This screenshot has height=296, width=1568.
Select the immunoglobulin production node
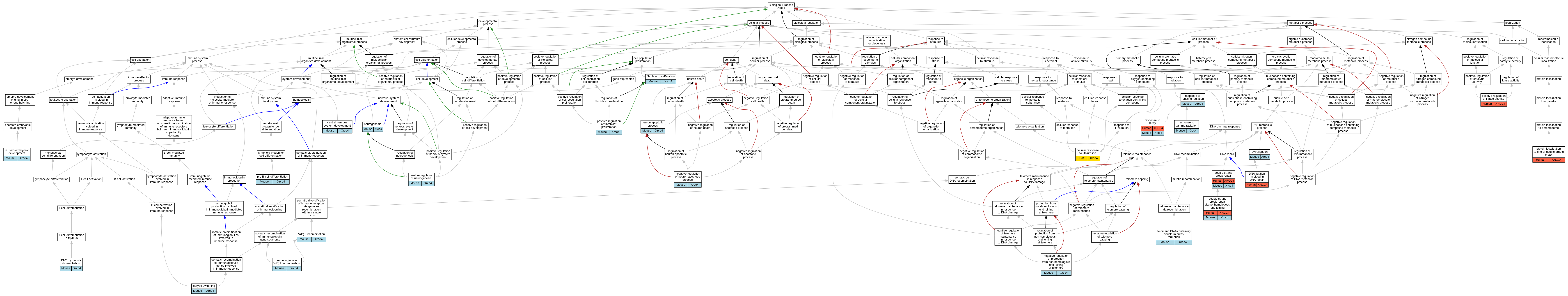[234, 179]
